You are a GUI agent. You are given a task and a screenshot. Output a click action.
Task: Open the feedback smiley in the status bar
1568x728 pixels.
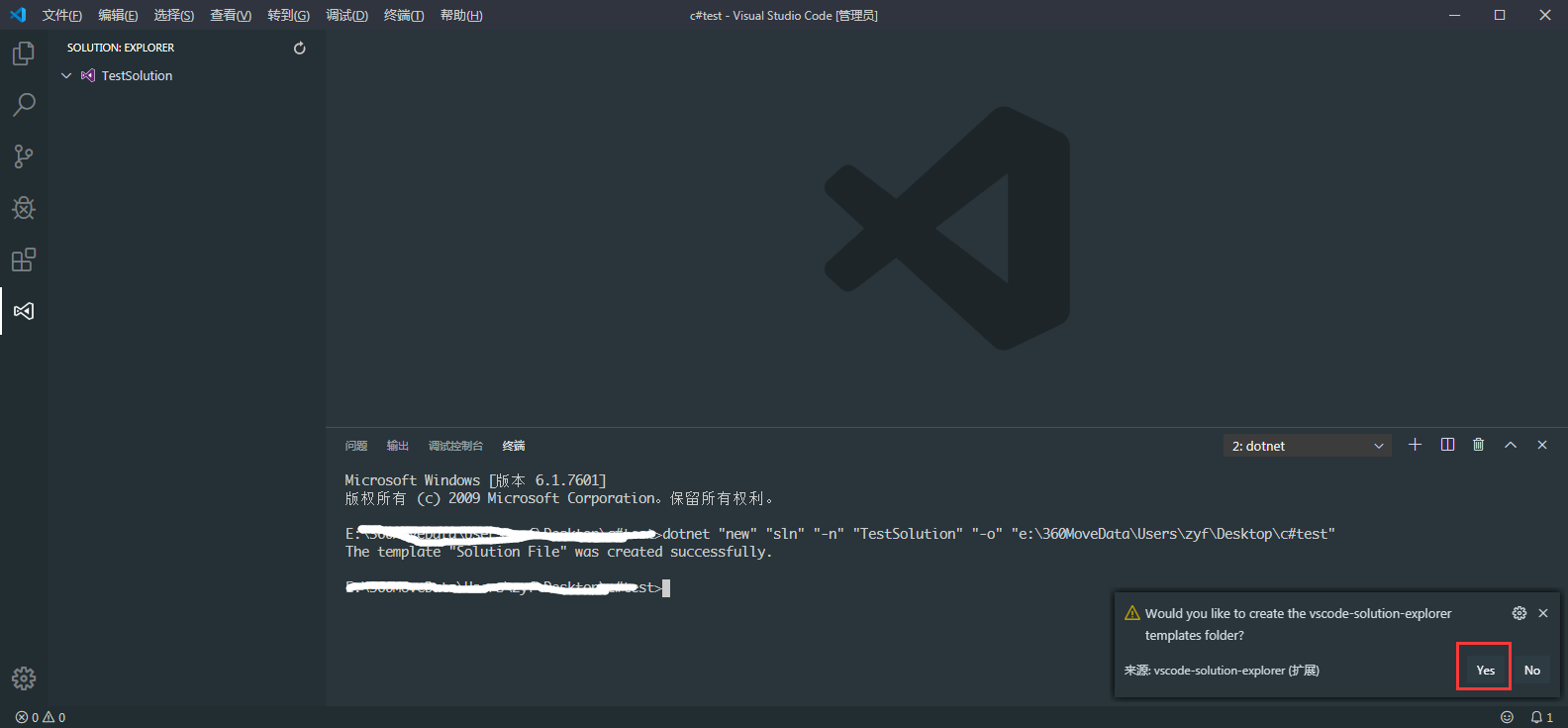coord(1507,717)
